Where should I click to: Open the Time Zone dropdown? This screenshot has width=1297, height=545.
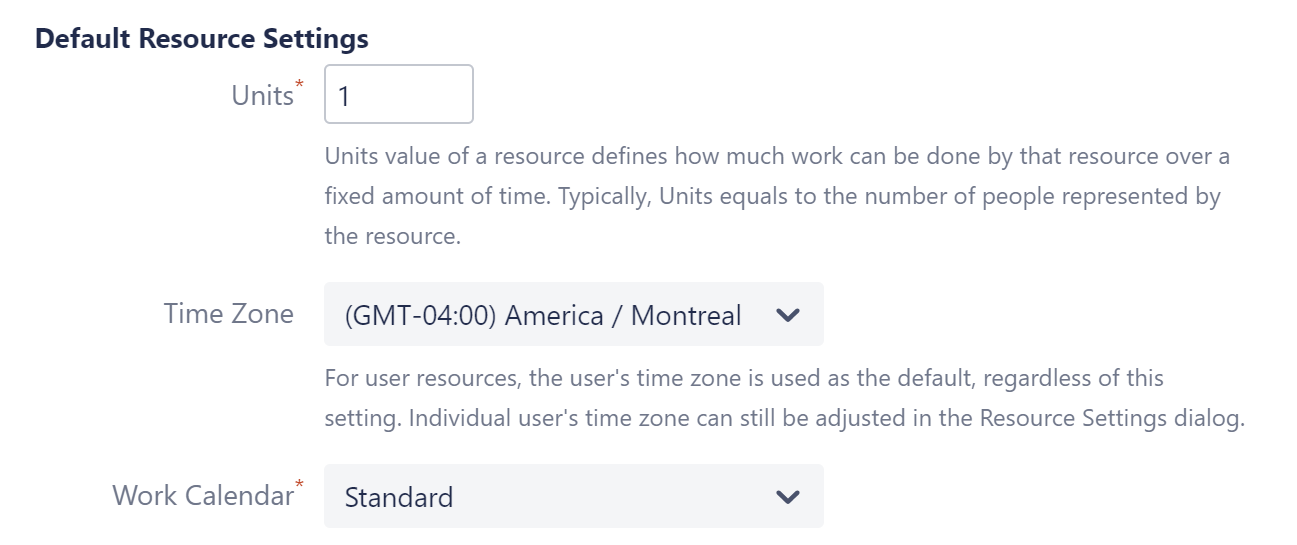573,315
